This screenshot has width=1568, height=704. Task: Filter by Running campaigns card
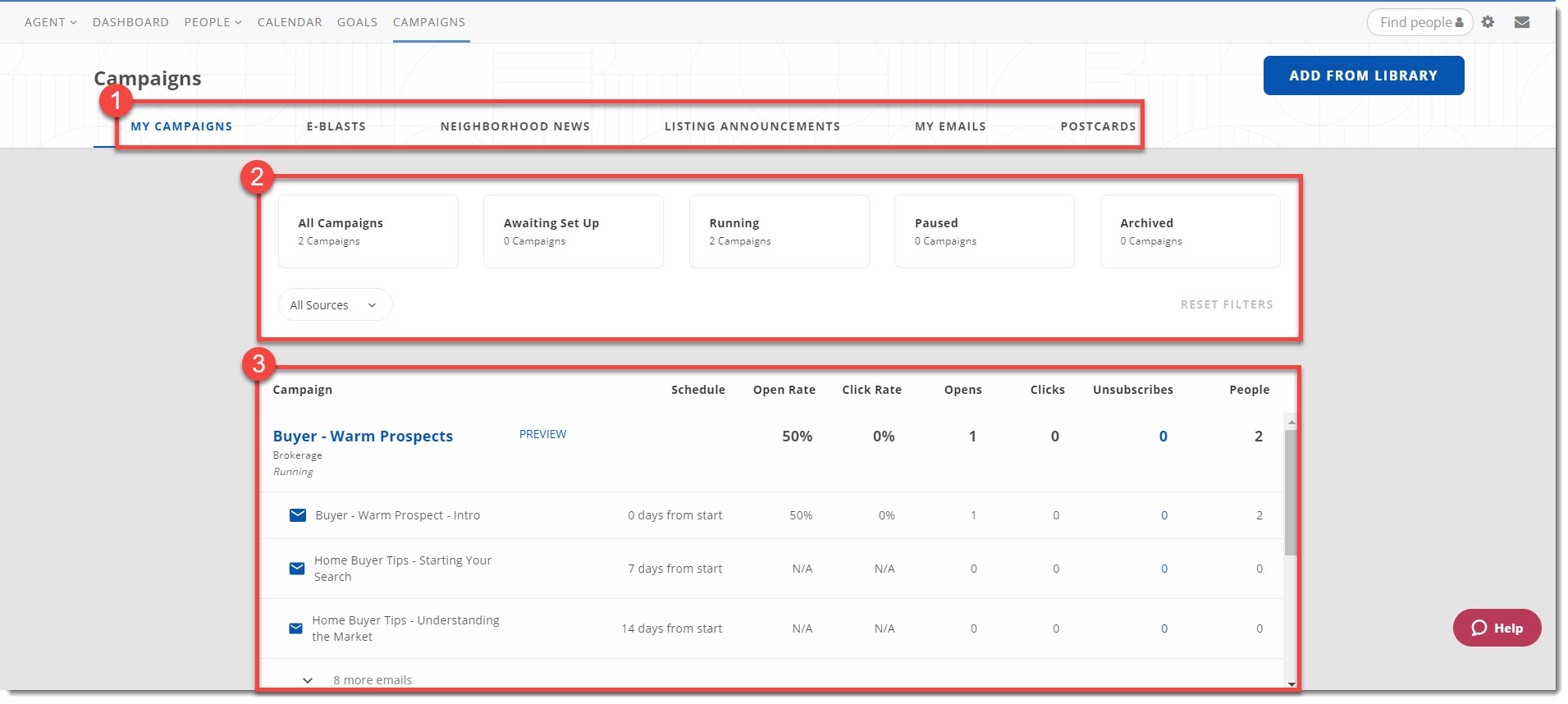click(779, 231)
